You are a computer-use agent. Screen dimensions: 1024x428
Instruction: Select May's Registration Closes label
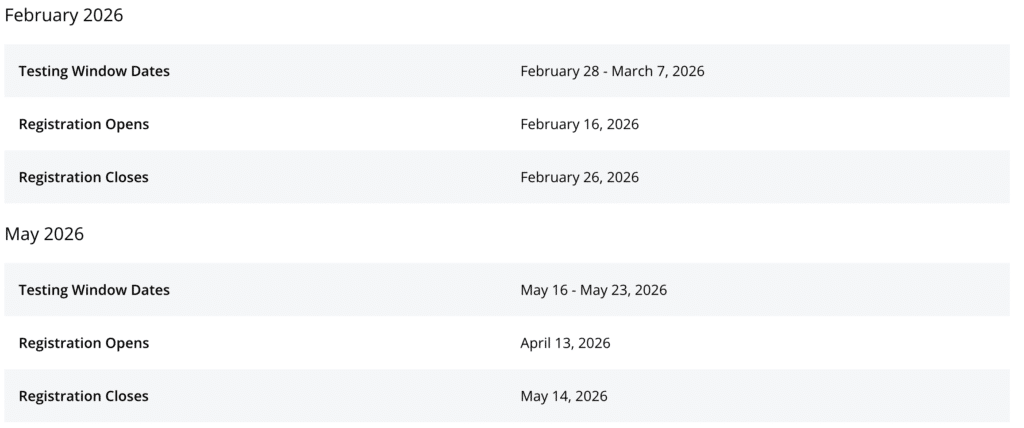pyautogui.click(x=84, y=396)
